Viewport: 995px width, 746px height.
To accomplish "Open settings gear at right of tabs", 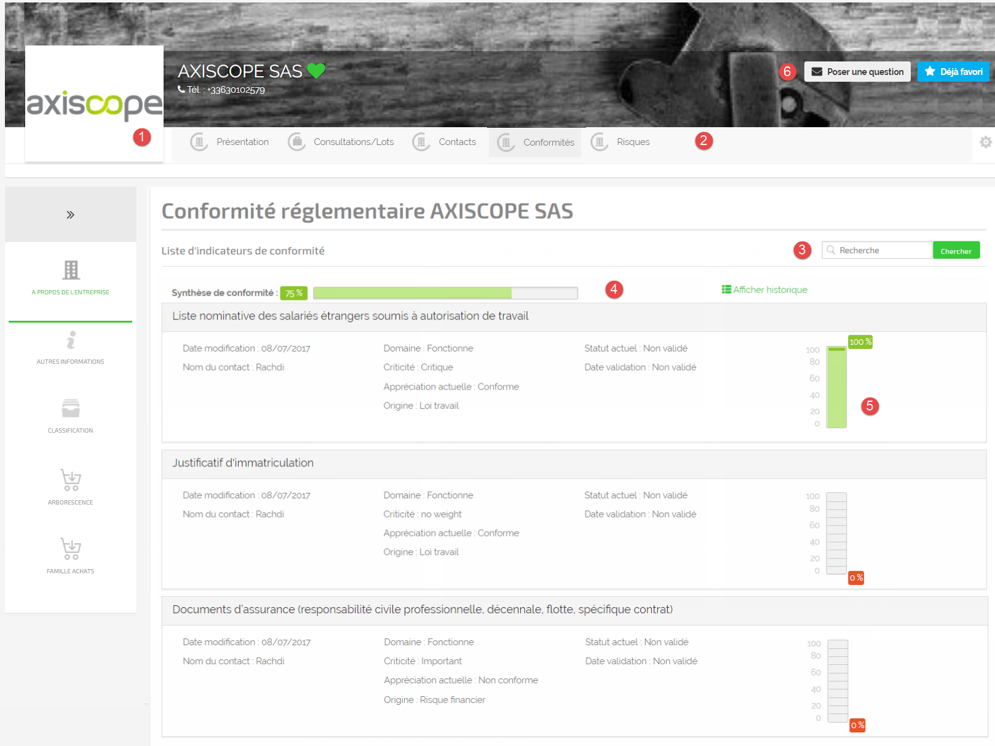I will click(985, 142).
